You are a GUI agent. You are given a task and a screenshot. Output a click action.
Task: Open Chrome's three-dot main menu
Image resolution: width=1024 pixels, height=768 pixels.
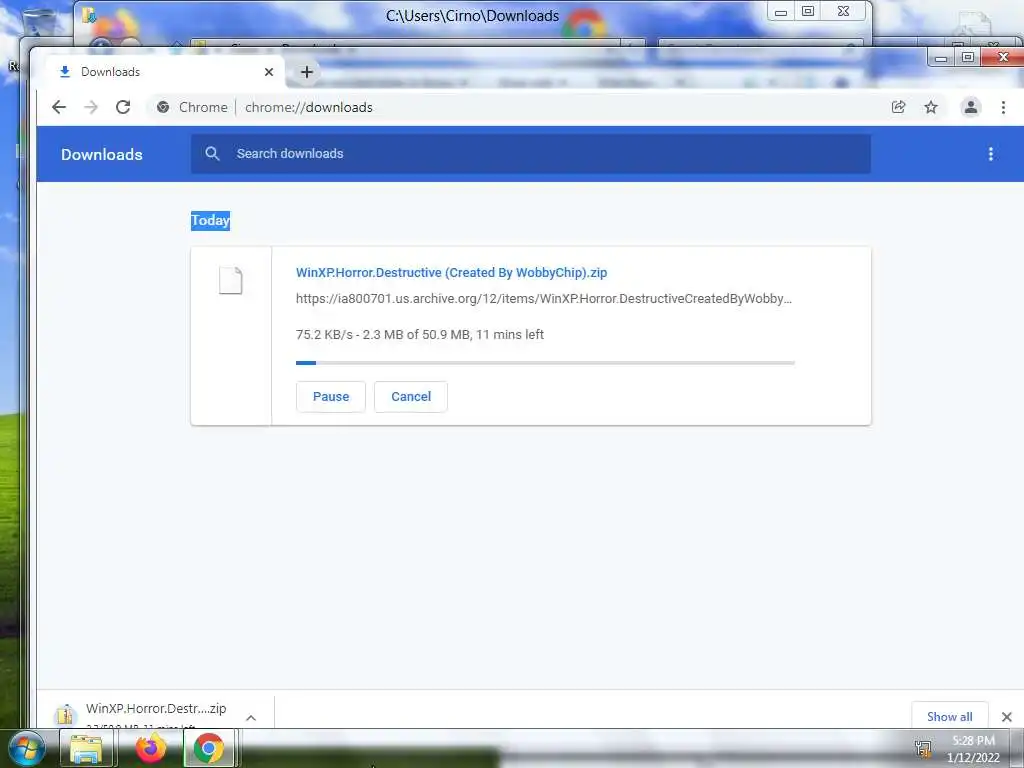(x=1003, y=107)
